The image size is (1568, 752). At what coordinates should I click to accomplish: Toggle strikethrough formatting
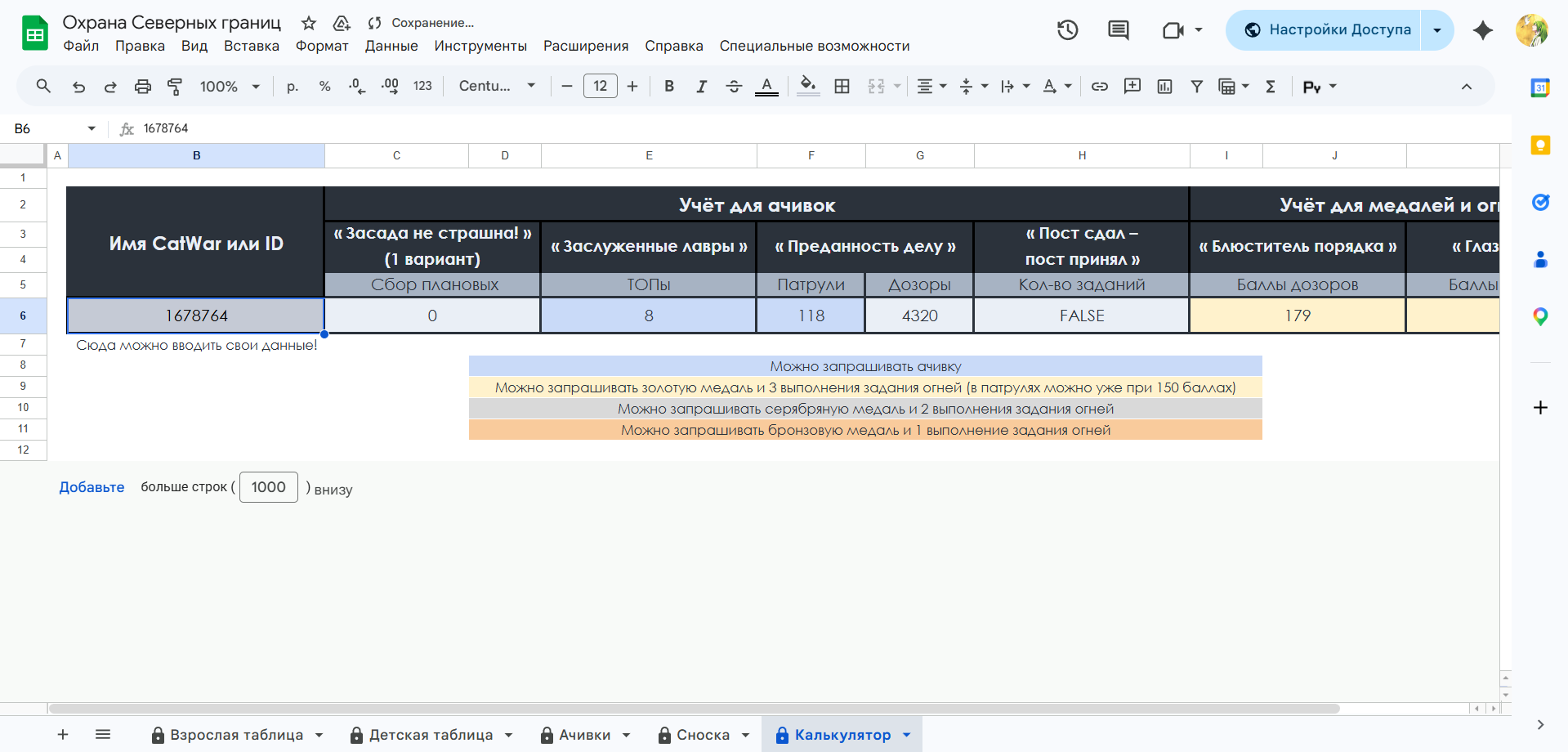734,87
